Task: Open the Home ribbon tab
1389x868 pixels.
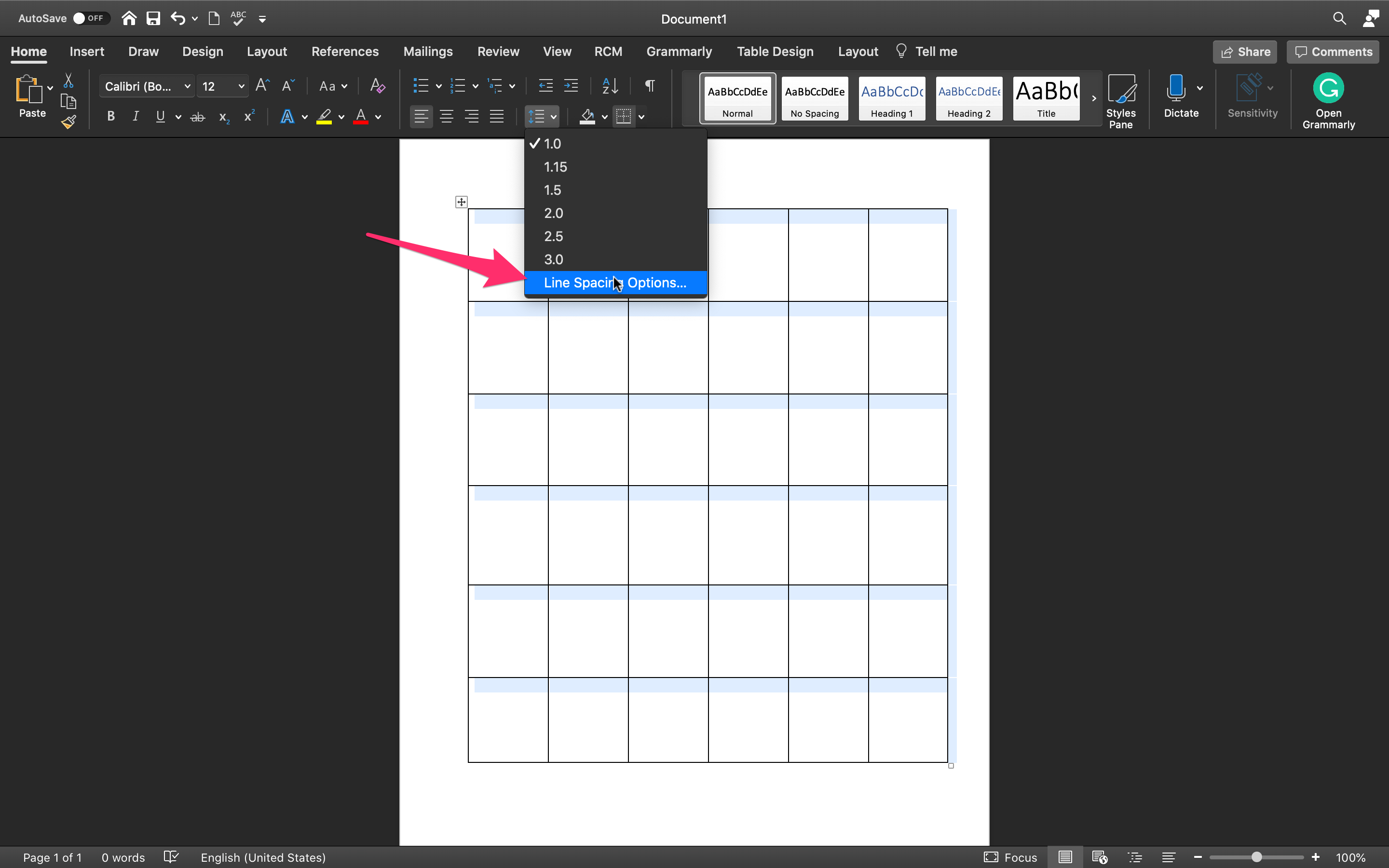Action: coord(29,51)
